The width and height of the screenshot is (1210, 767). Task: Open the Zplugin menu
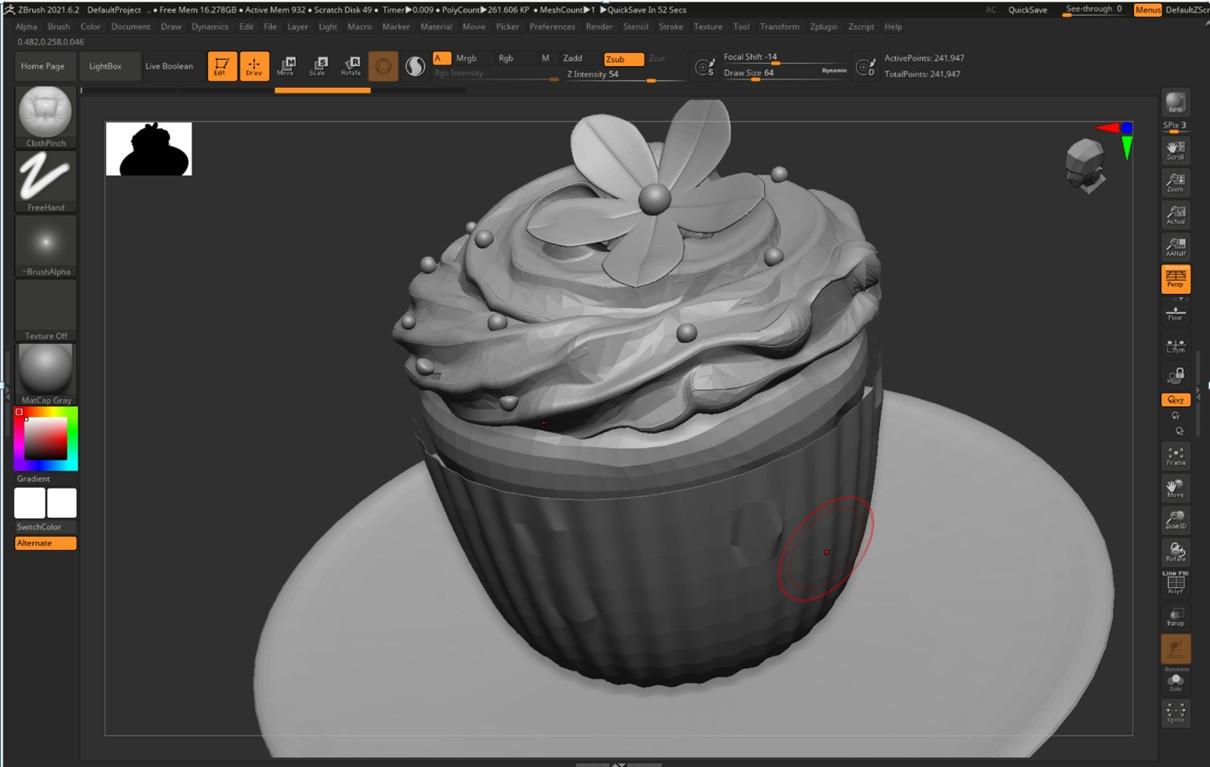click(x=824, y=27)
